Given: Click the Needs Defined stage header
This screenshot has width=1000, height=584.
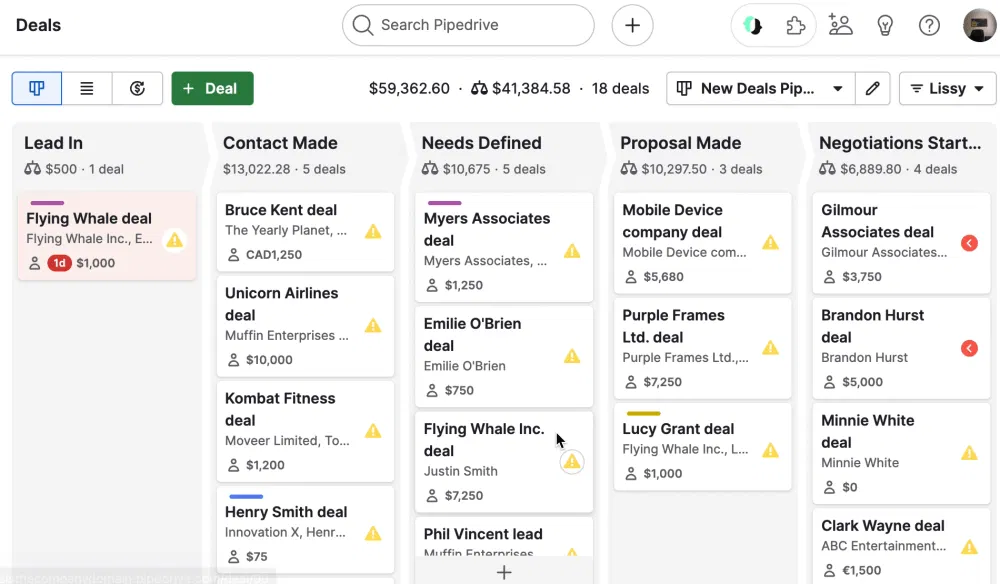Looking at the screenshot, I should point(482,143).
